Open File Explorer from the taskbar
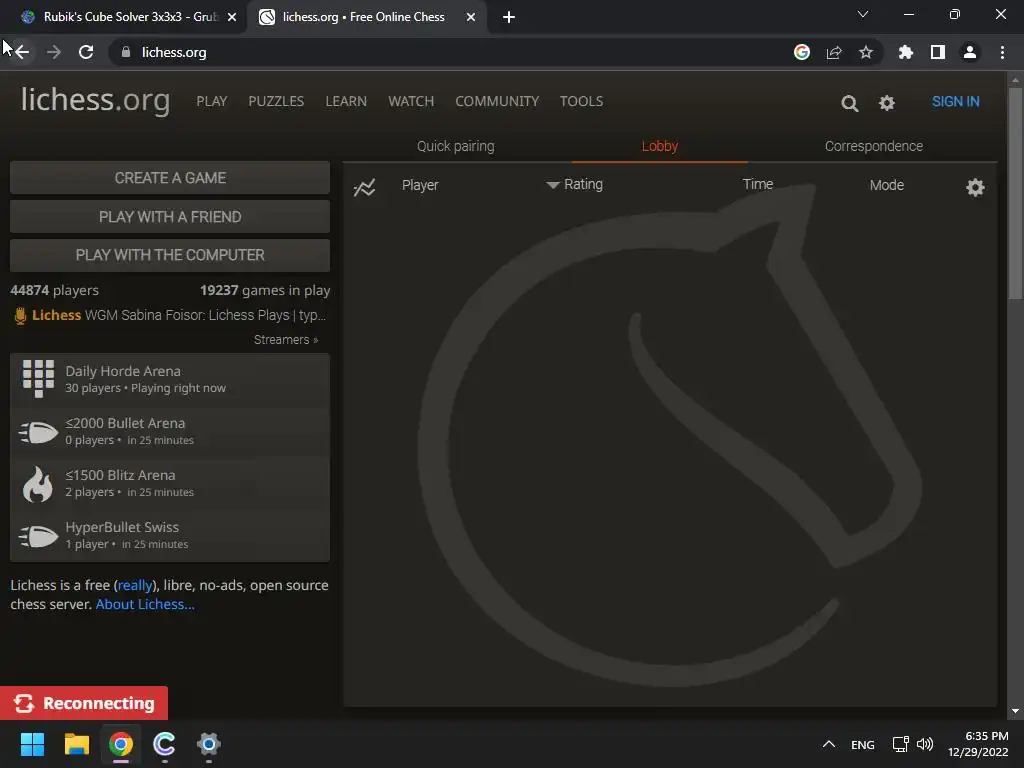1024x768 pixels. (x=76, y=744)
